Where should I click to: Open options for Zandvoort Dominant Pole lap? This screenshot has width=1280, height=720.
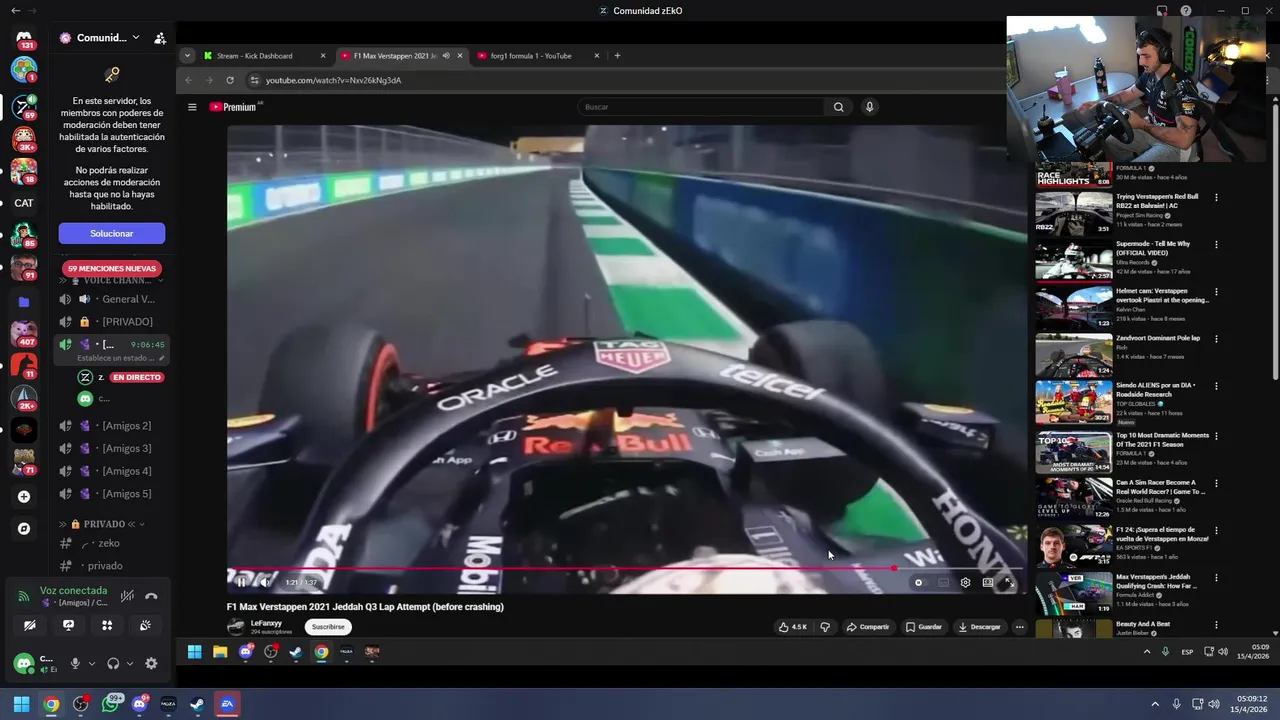pos(1216,339)
